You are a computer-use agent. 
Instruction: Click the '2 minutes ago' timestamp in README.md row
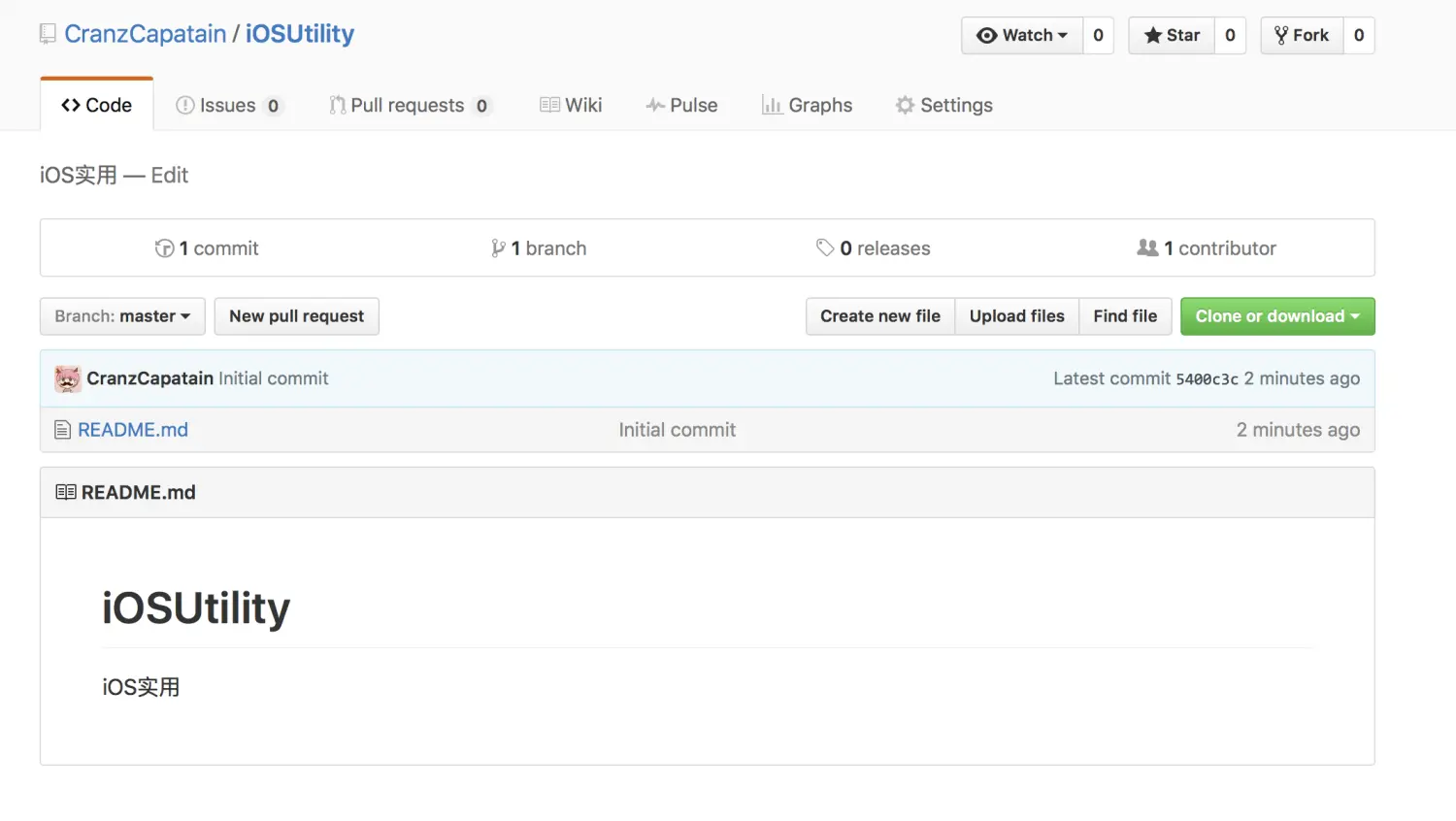click(1298, 430)
